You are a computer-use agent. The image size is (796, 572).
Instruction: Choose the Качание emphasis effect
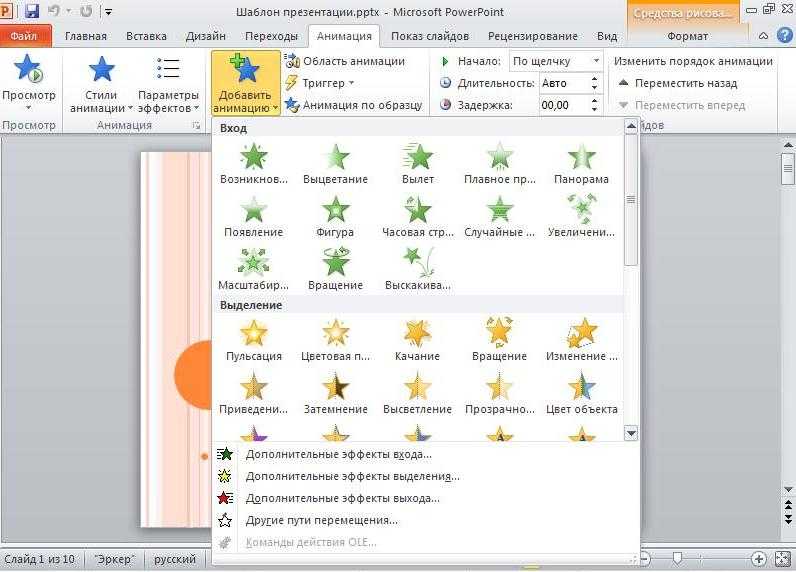tap(417, 340)
